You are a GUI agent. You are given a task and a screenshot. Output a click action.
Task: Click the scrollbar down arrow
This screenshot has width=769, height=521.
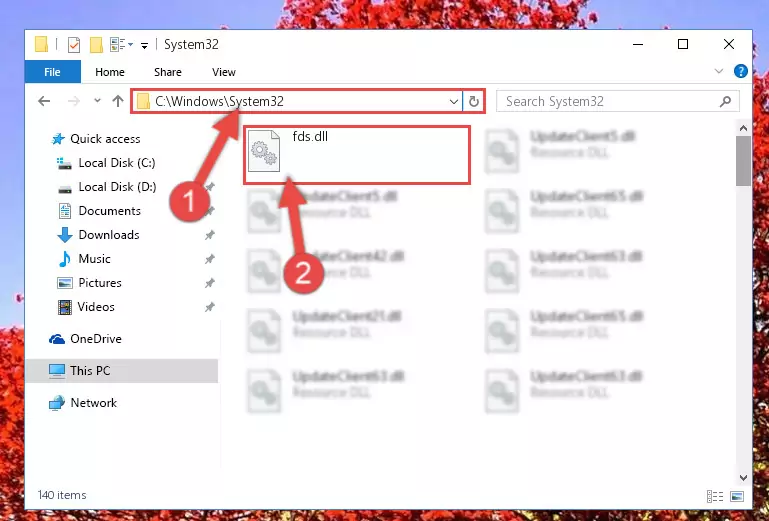743,477
